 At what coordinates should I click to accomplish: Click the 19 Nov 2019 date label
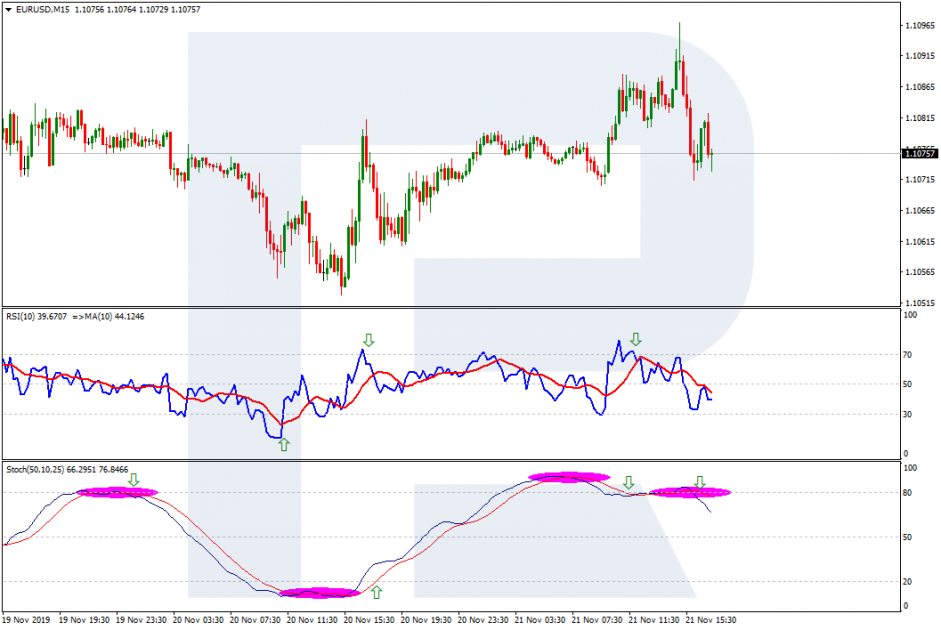(26, 620)
